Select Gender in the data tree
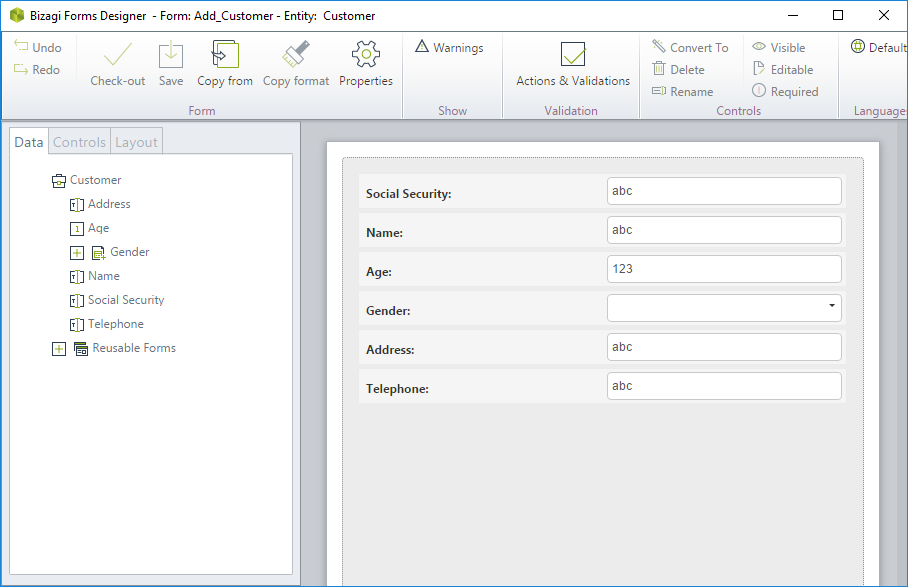This screenshot has width=908, height=587. pyautogui.click(x=130, y=252)
